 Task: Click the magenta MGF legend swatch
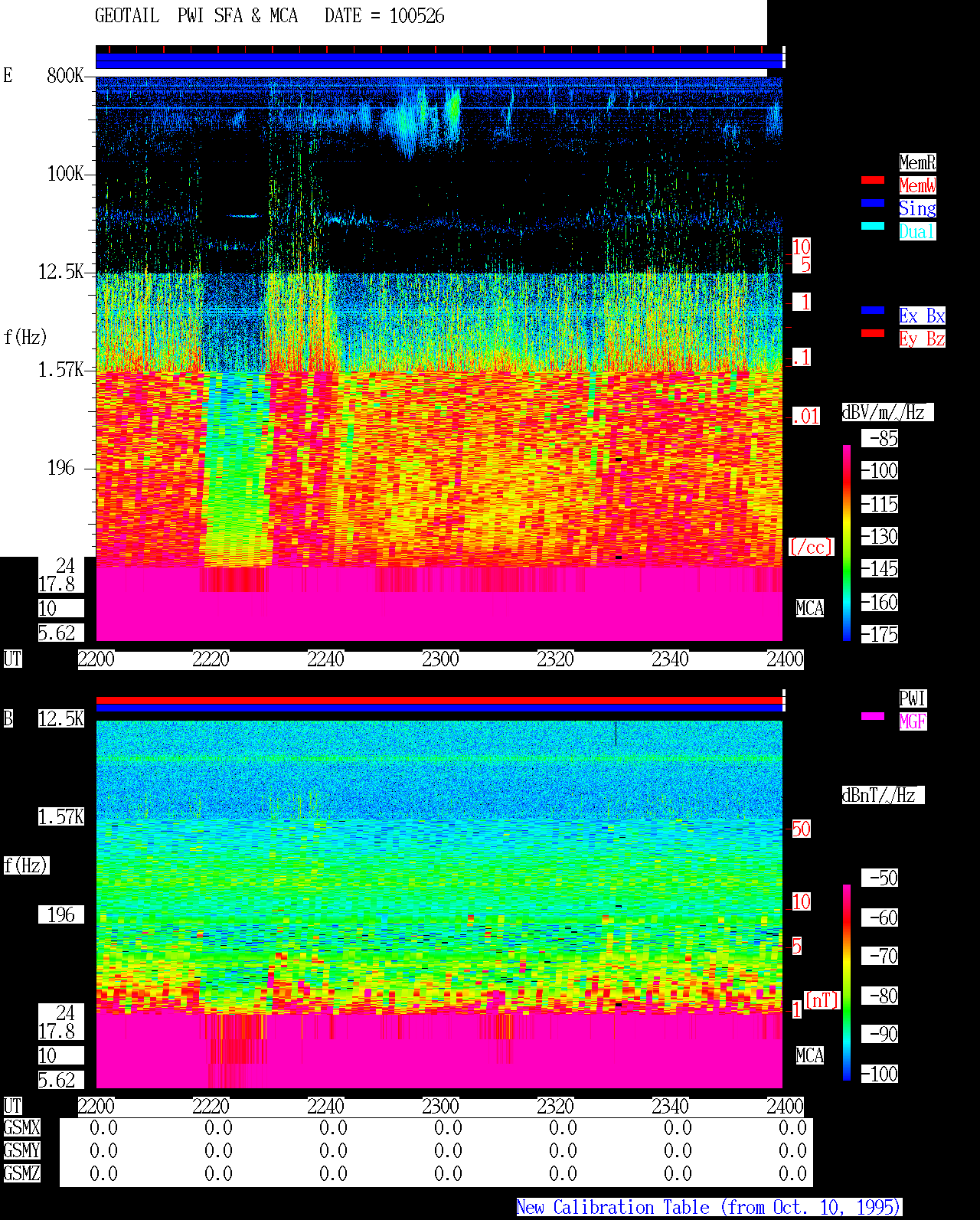click(873, 716)
